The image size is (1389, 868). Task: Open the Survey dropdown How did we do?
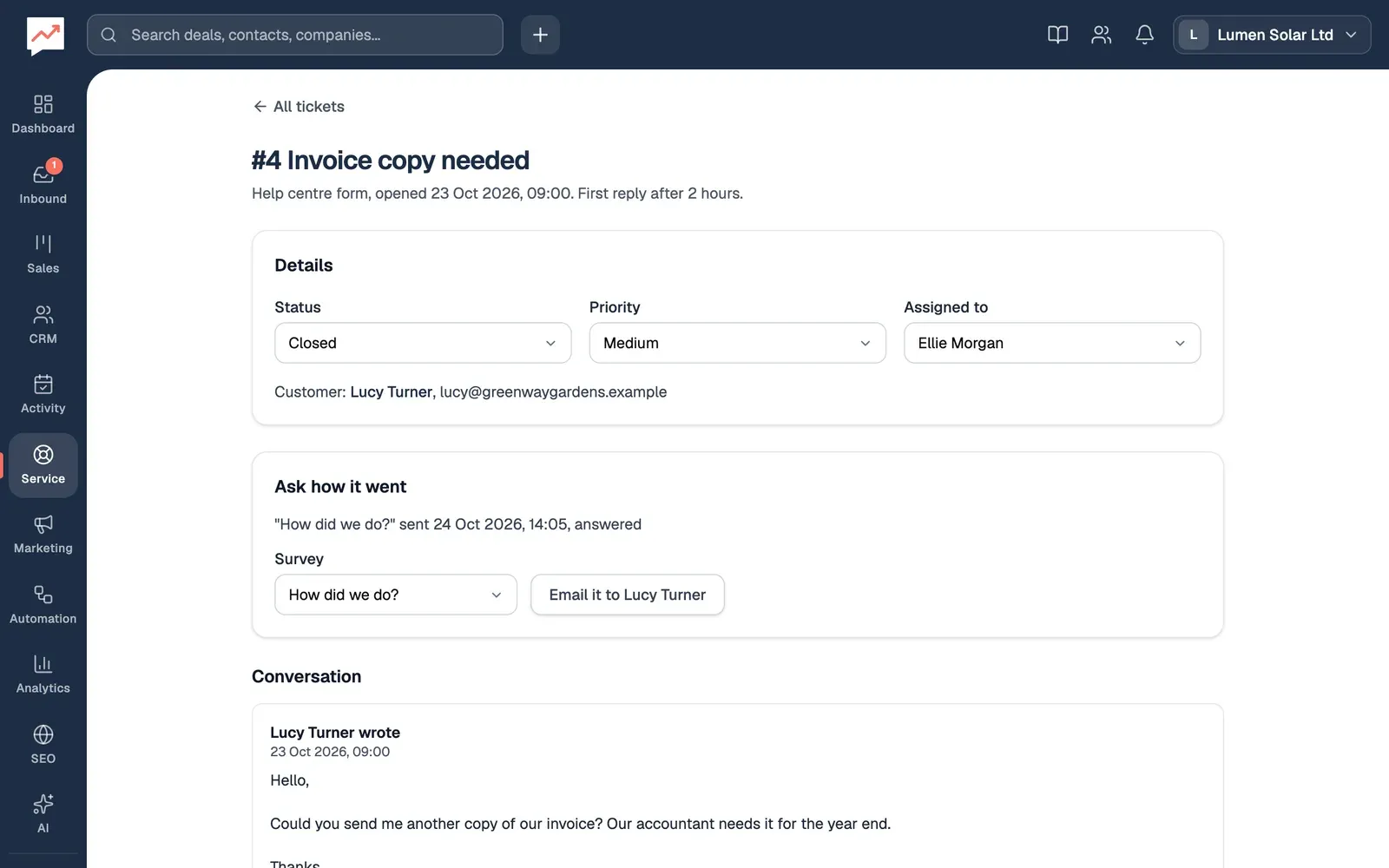[x=396, y=595]
